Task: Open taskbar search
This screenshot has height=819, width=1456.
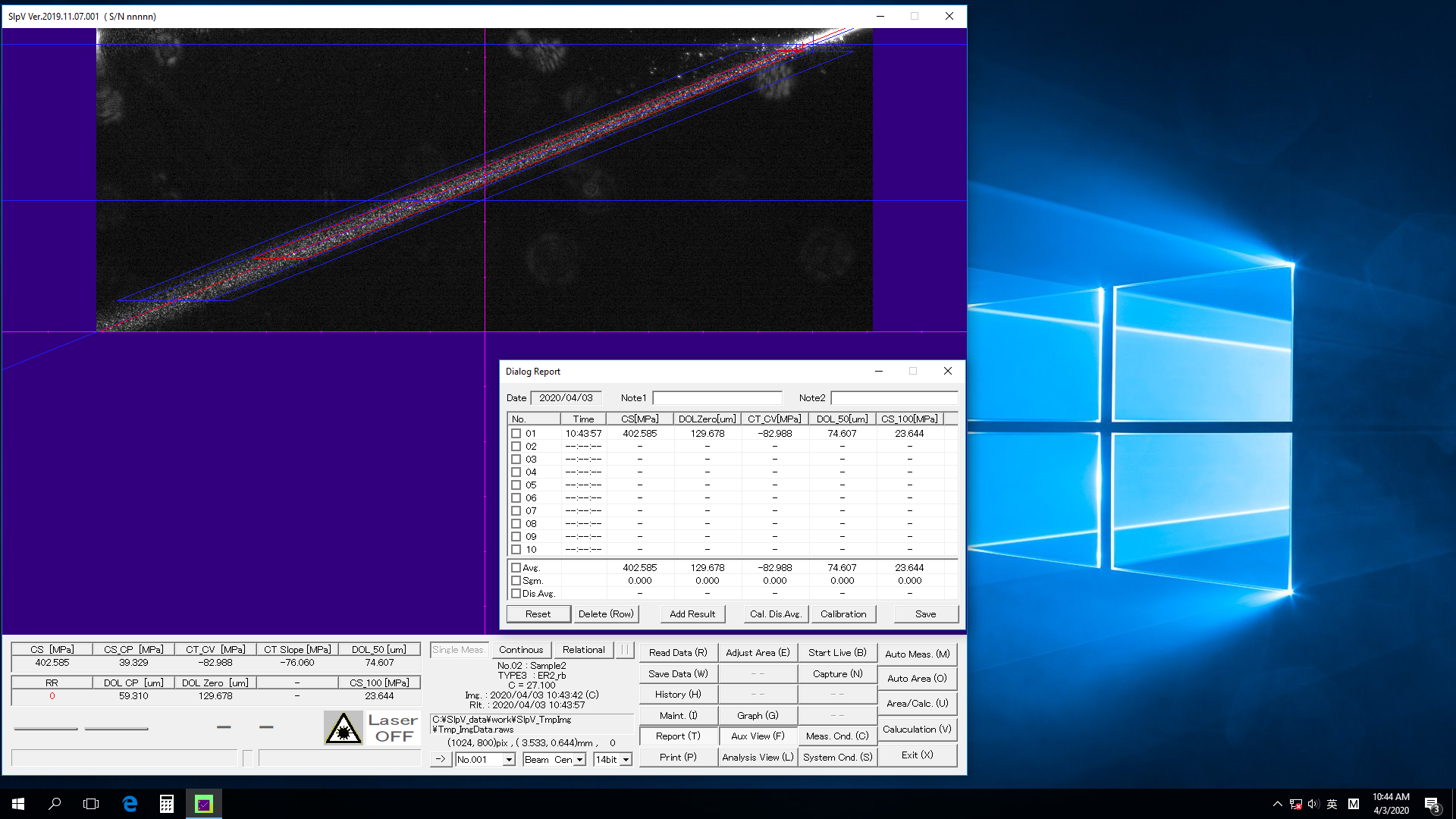Action: (x=55, y=804)
